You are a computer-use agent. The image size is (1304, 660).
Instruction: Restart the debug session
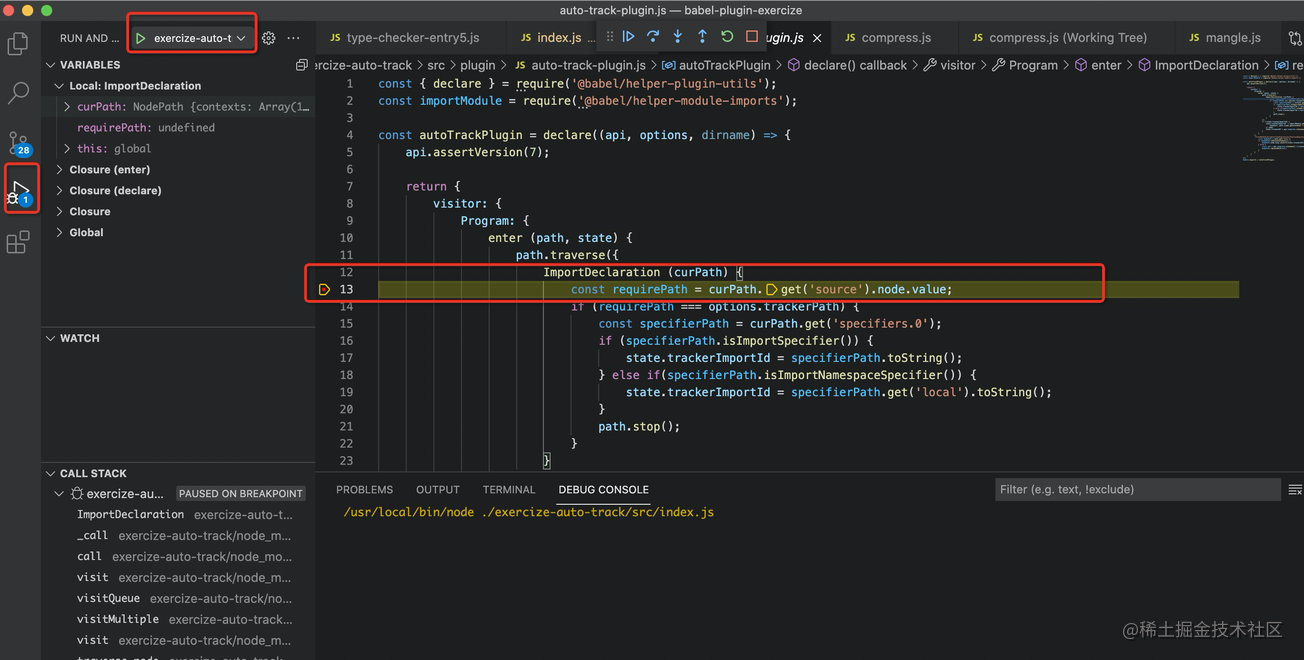tap(727, 37)
